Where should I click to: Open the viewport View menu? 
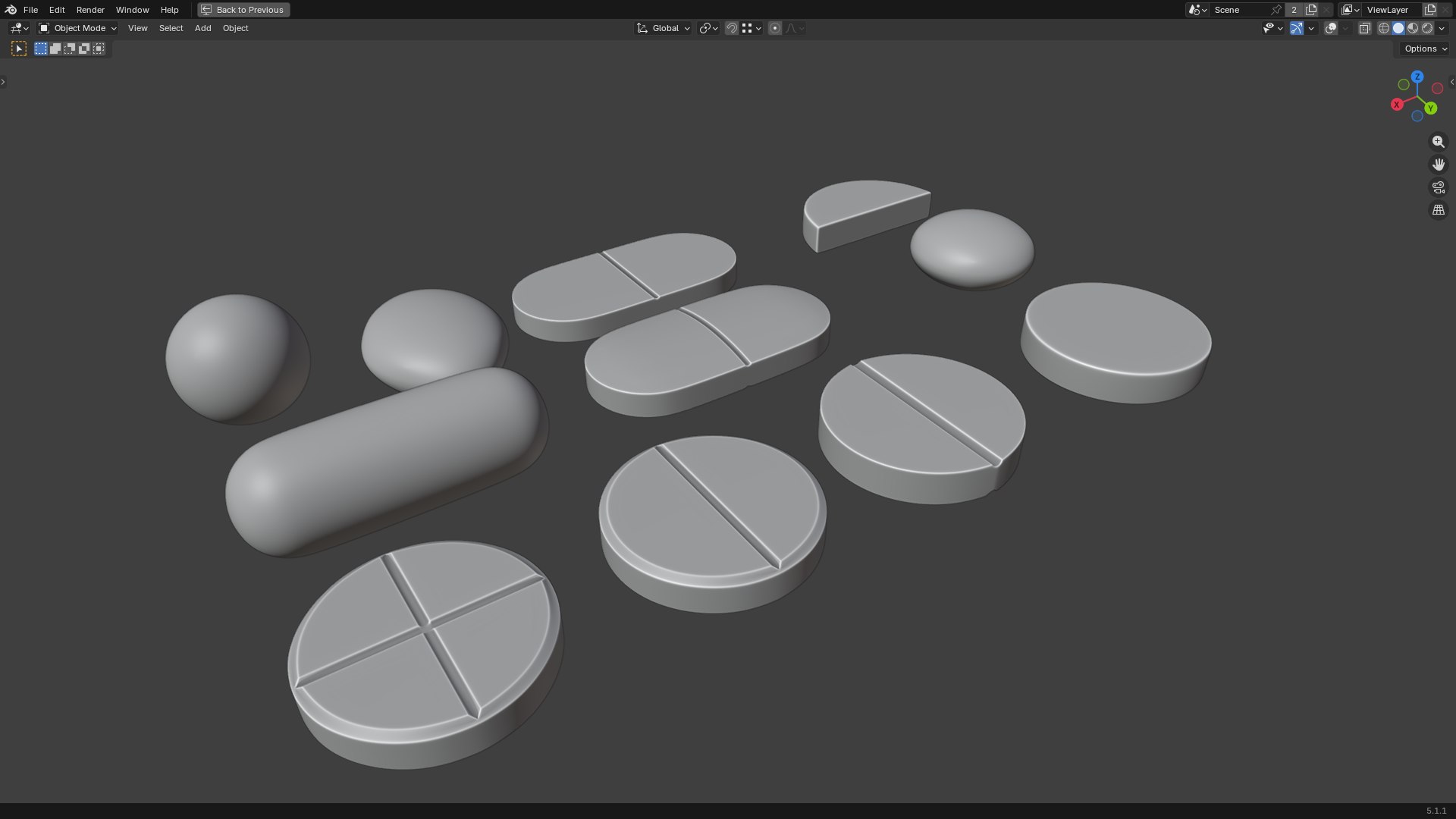click(x=137, y=28)
